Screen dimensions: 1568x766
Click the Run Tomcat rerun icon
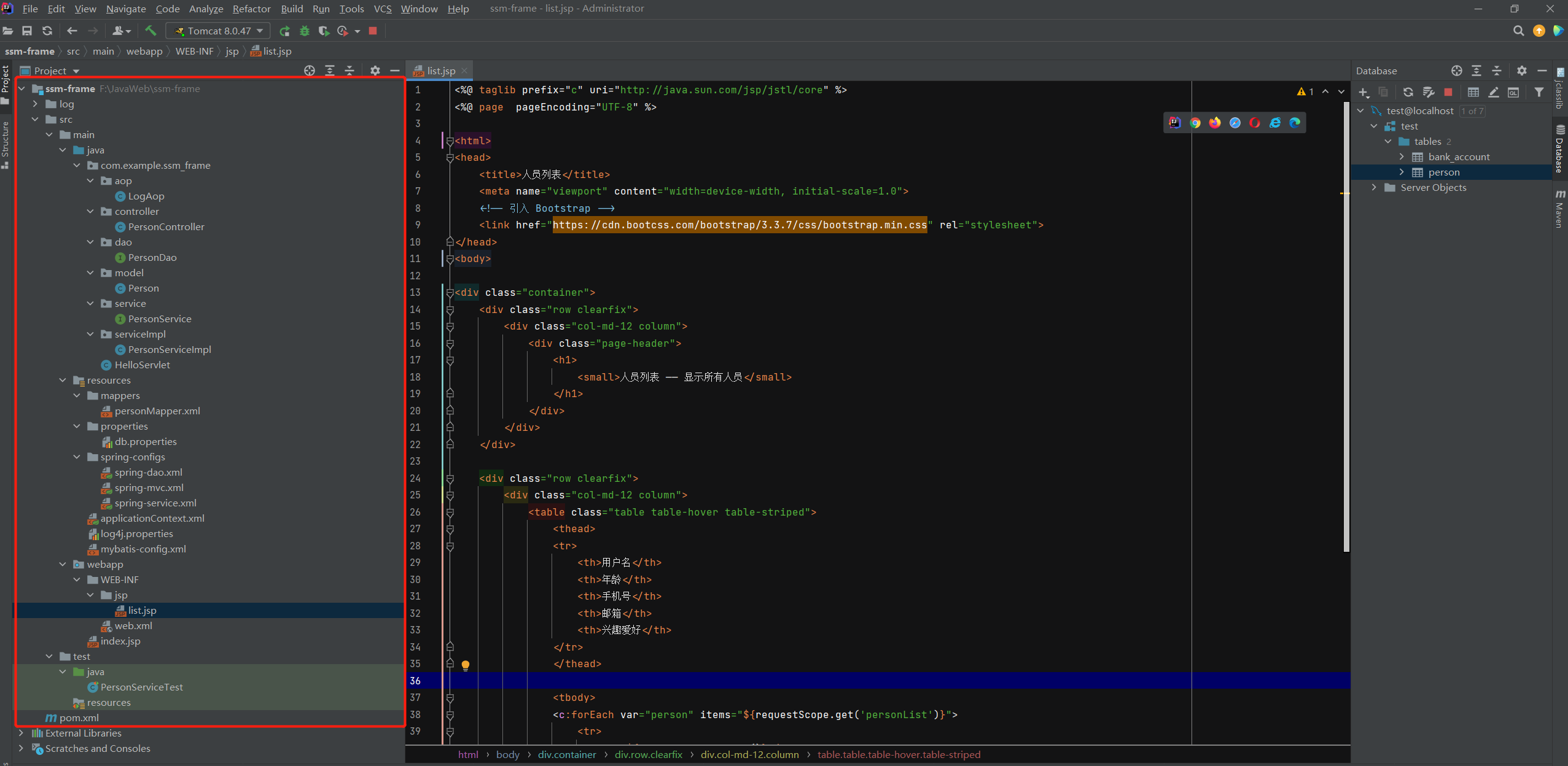(284, 31)
